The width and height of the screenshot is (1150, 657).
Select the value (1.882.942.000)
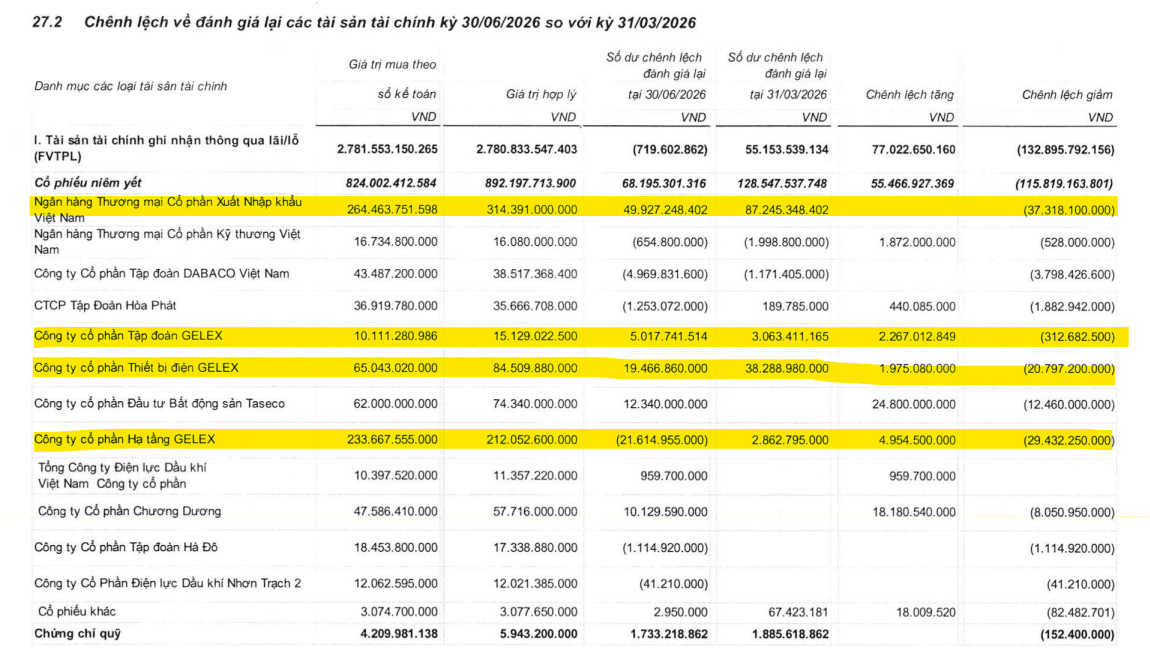(1072, 307)
